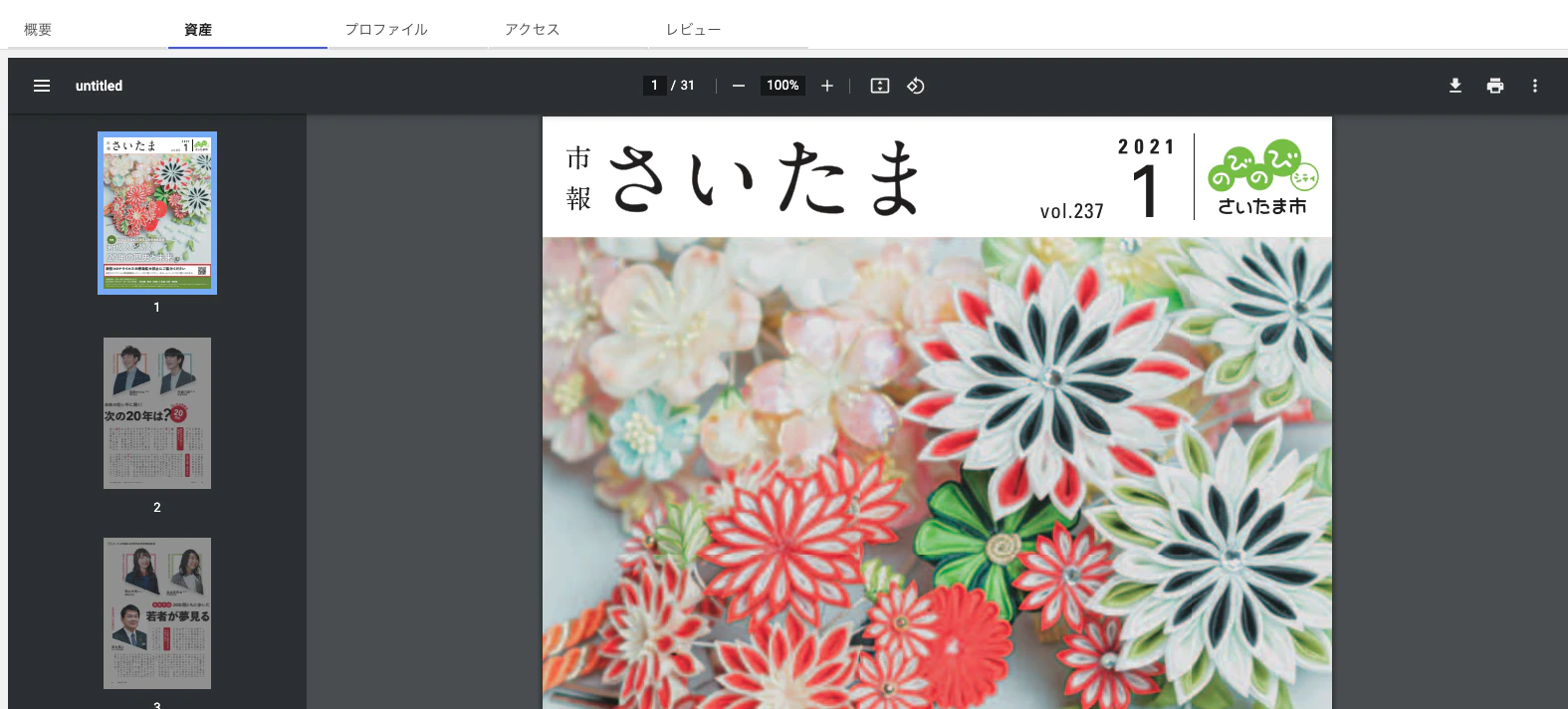This screenshot has width=1568, height=709.
Task: Click the vol.237 text on cover
Action: 1072,211
